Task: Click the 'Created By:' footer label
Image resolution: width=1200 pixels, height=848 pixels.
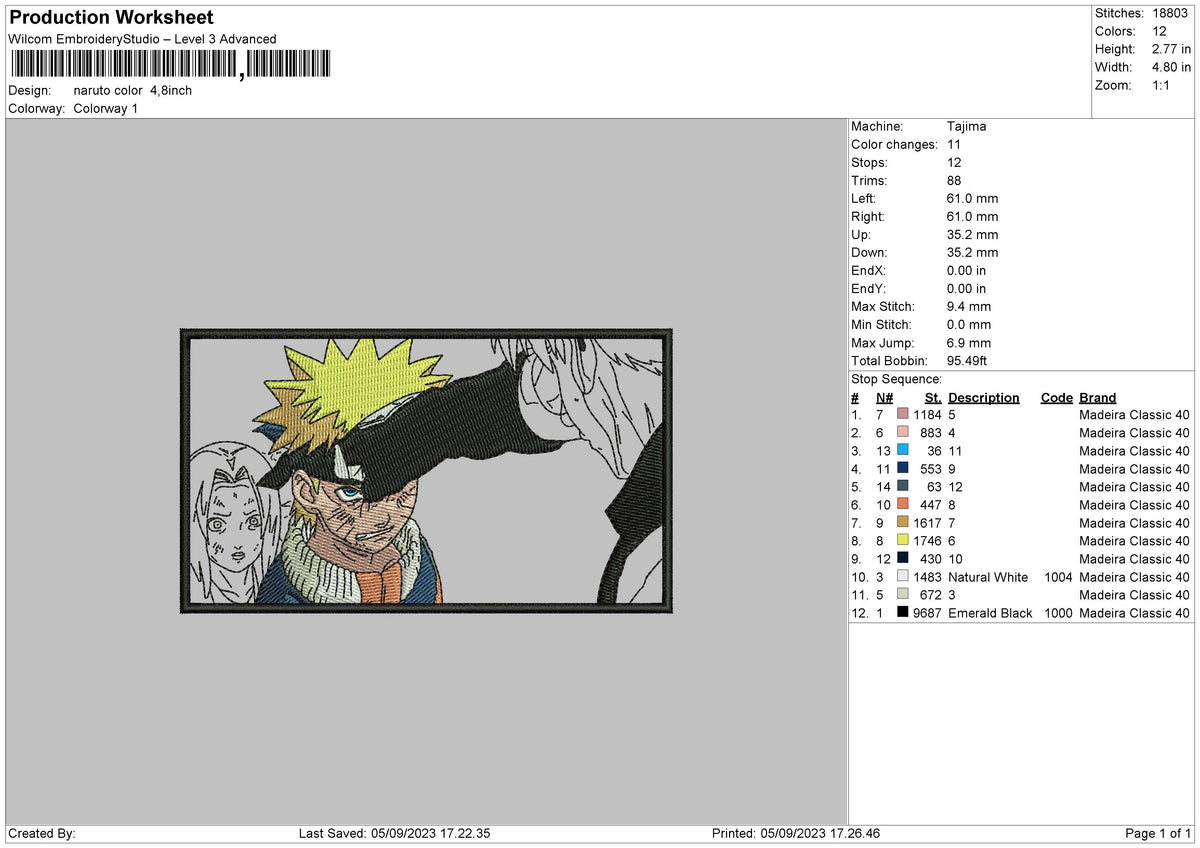Action: (42, 833)
